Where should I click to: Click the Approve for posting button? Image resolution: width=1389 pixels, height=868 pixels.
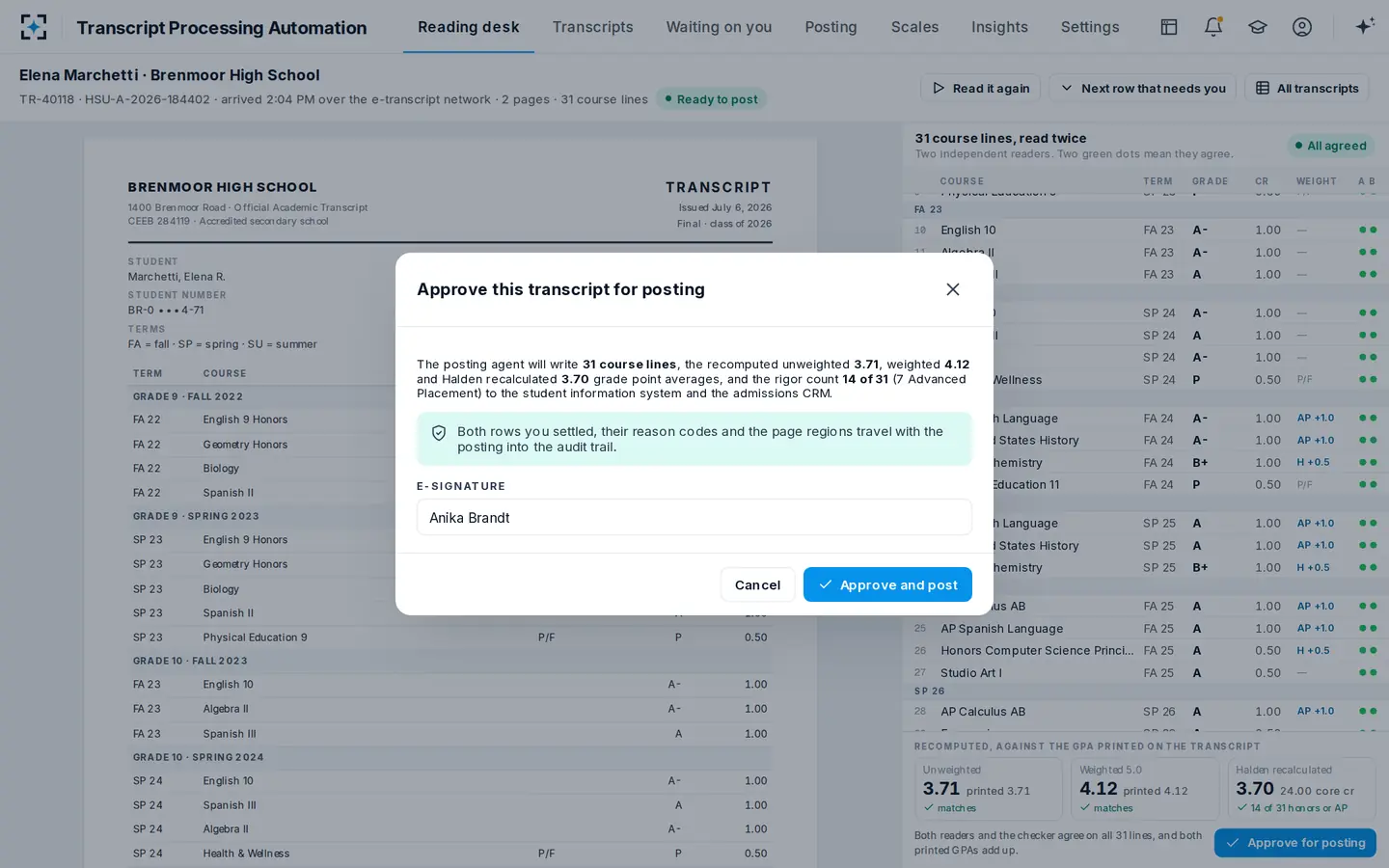click(1295, 843)
